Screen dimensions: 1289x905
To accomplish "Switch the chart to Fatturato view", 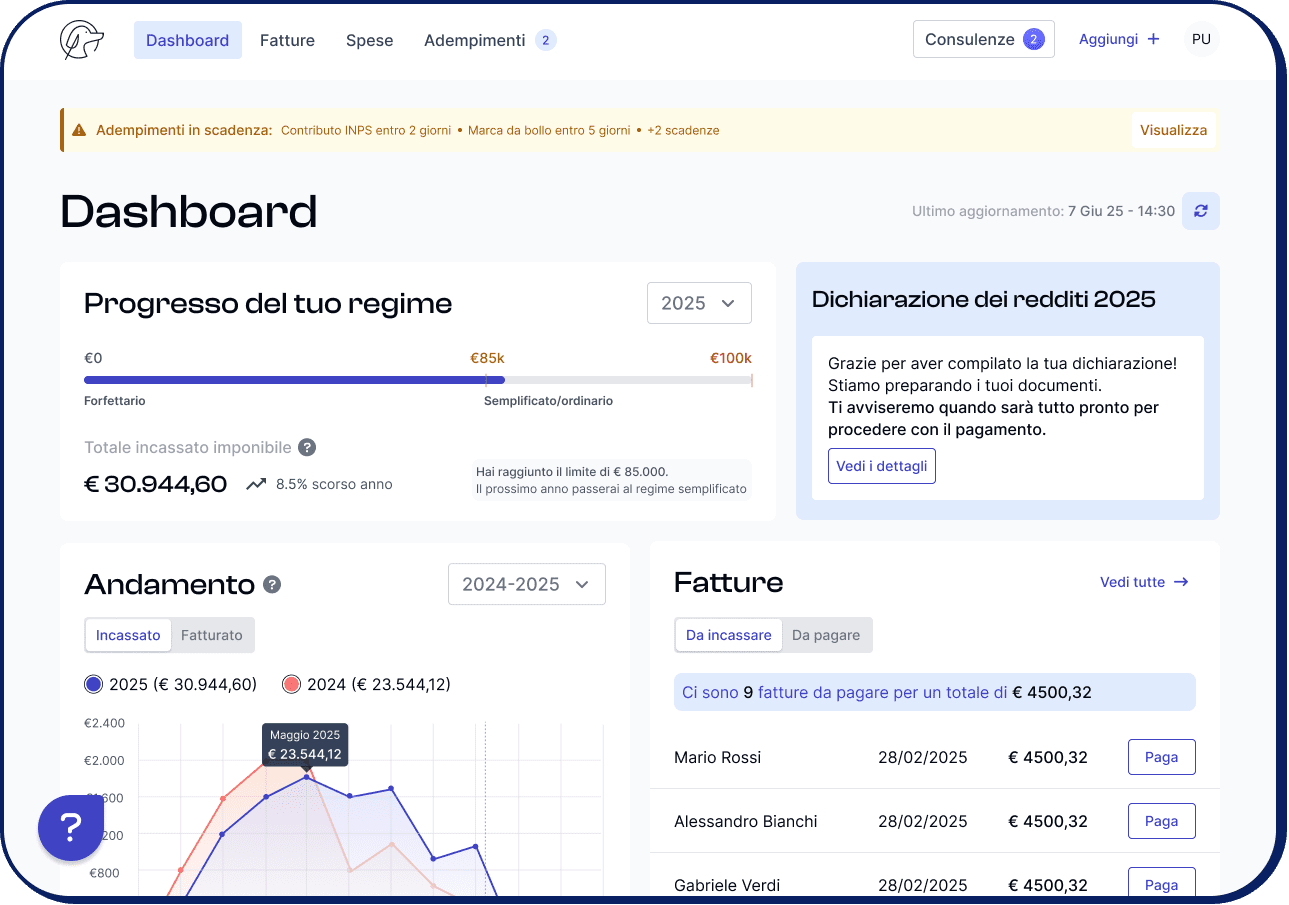I will click(x=211, y=635).
